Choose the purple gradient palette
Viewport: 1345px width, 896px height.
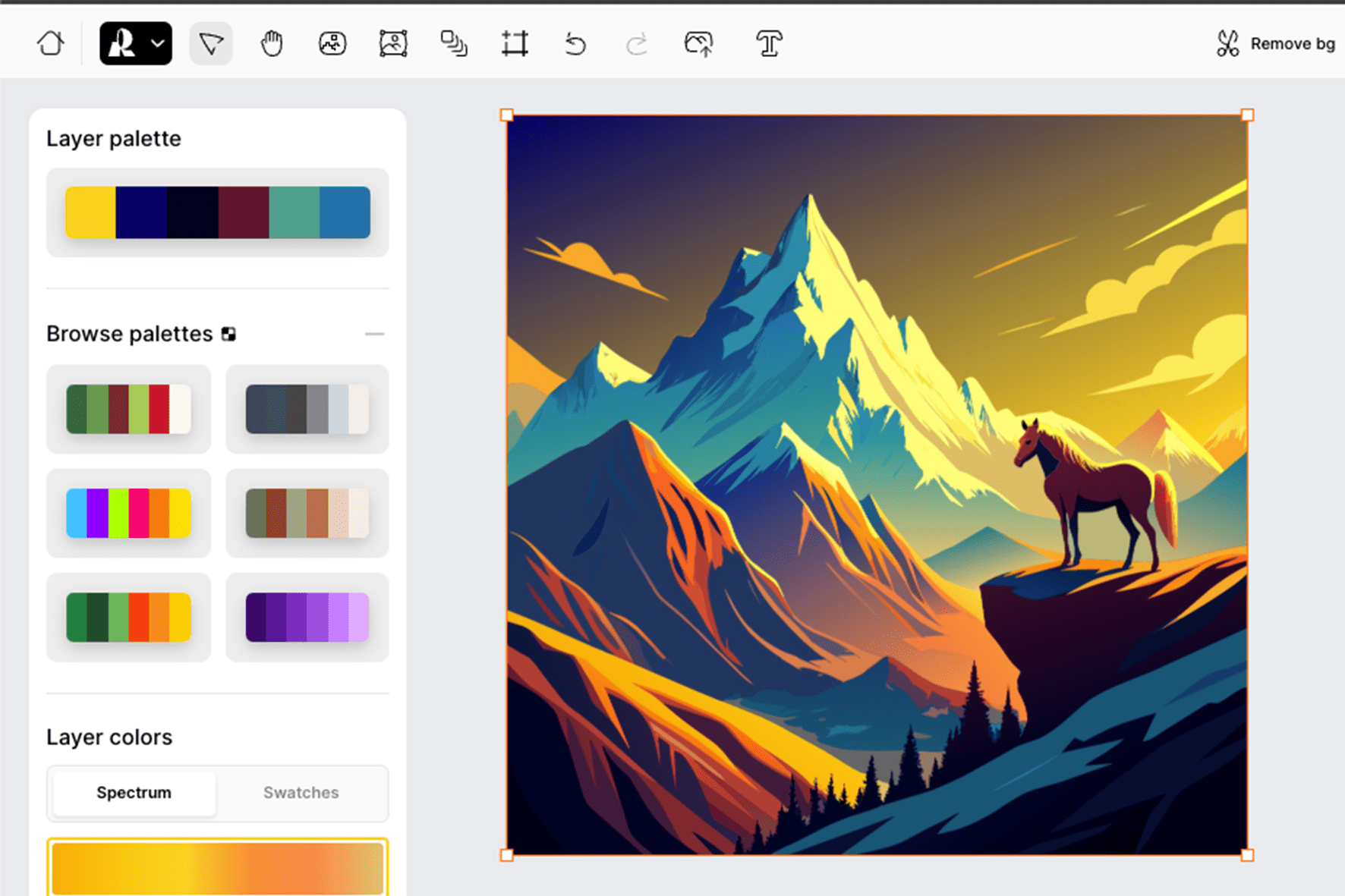307,618
